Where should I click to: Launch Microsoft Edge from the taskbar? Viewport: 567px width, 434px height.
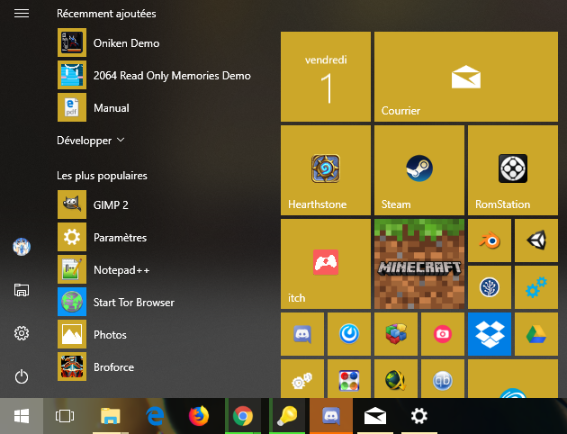155,416
